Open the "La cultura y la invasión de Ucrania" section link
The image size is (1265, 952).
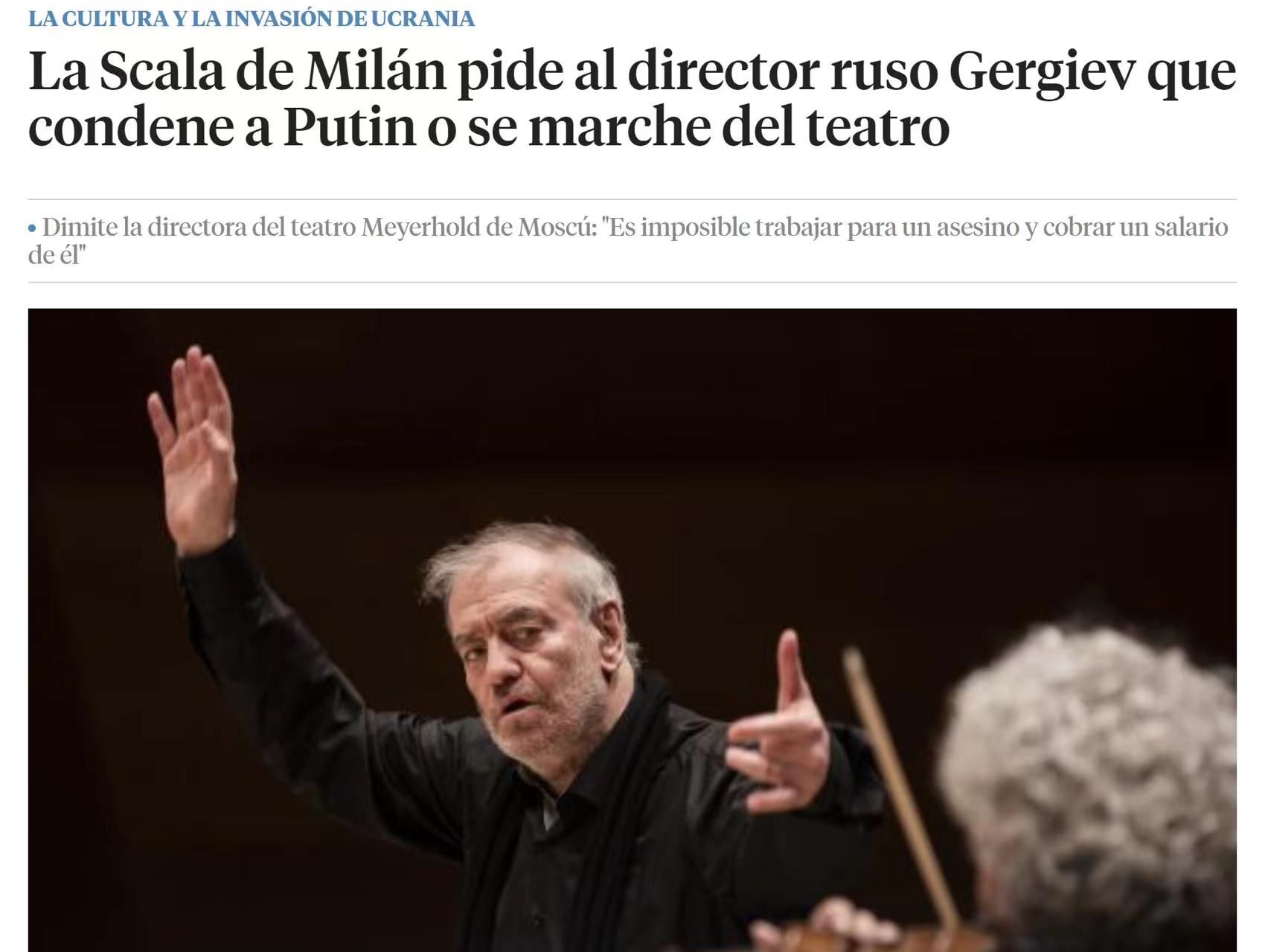click(x=252, y=19)
